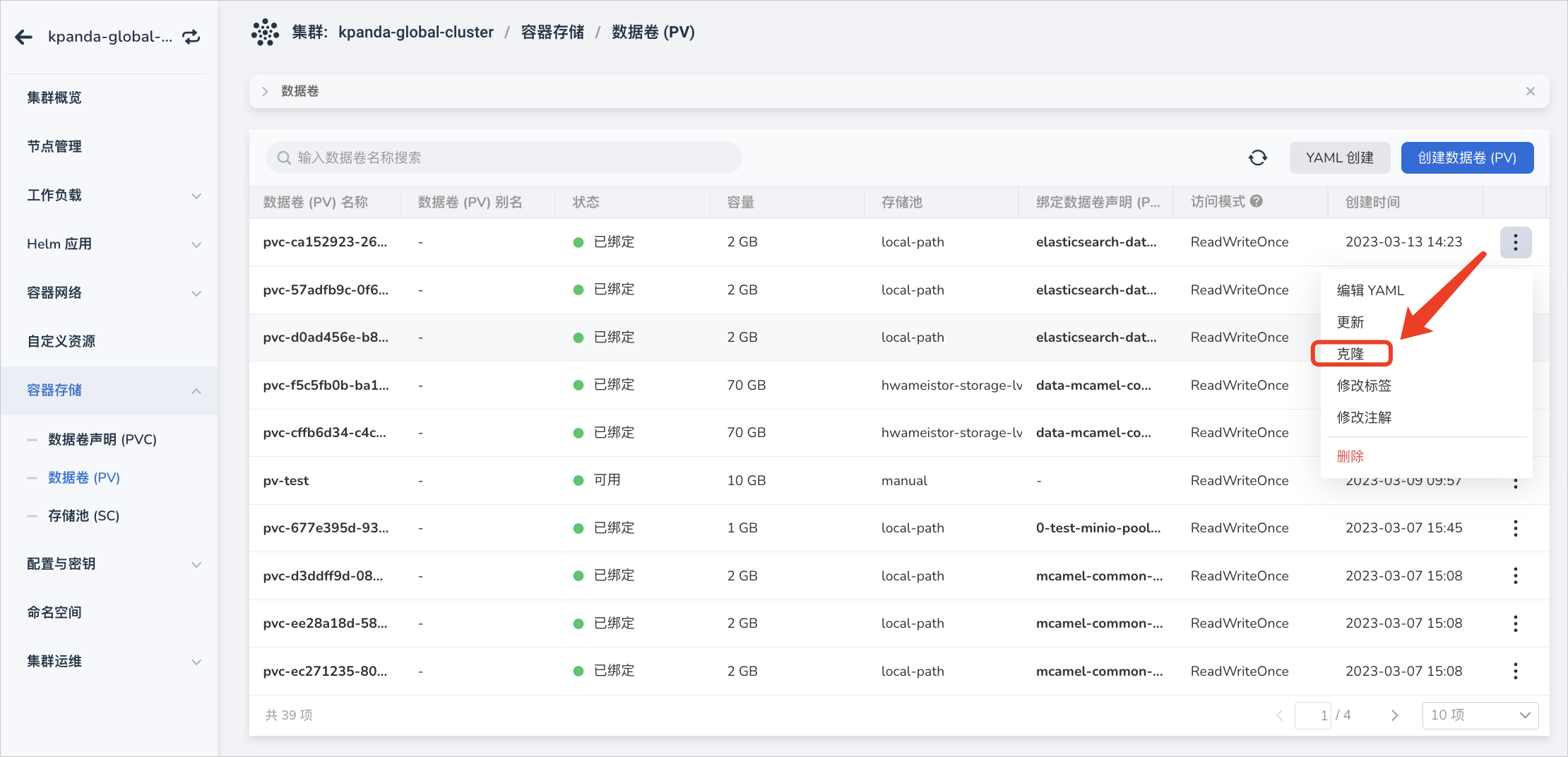
Task: Expand the 容器网络 sidebar section
Action: point(196,293)
